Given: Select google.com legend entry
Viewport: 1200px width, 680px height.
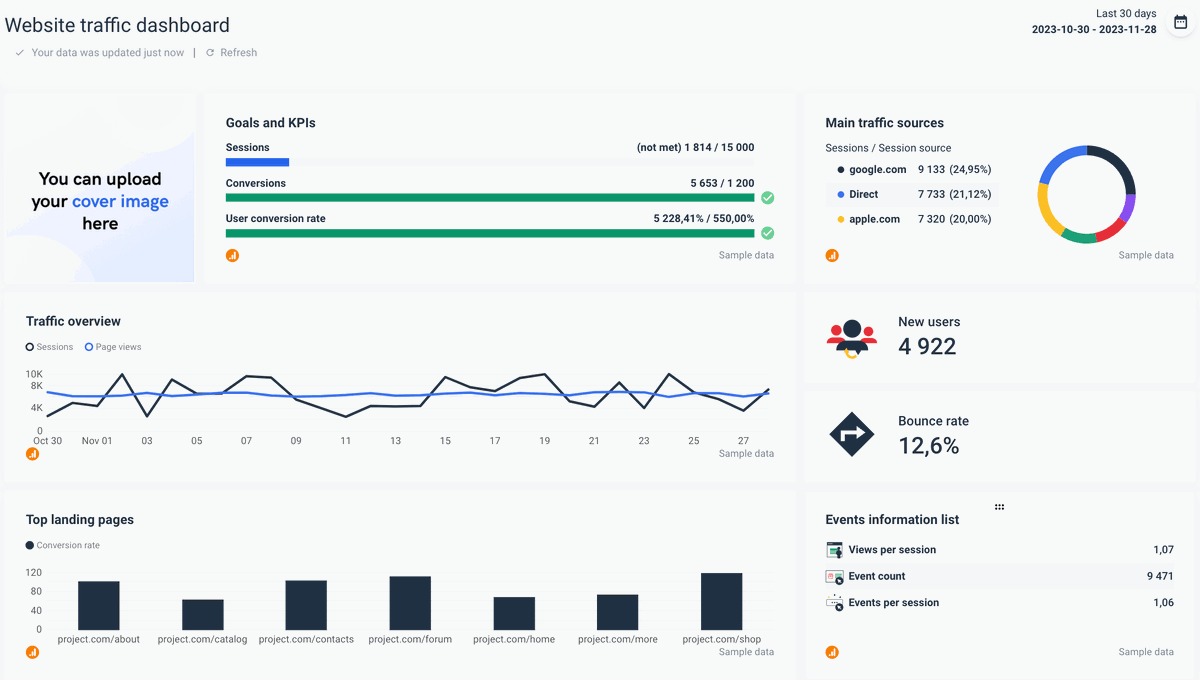Looking at the screenshot, I should pyautogui.click(x=871, y=170).
